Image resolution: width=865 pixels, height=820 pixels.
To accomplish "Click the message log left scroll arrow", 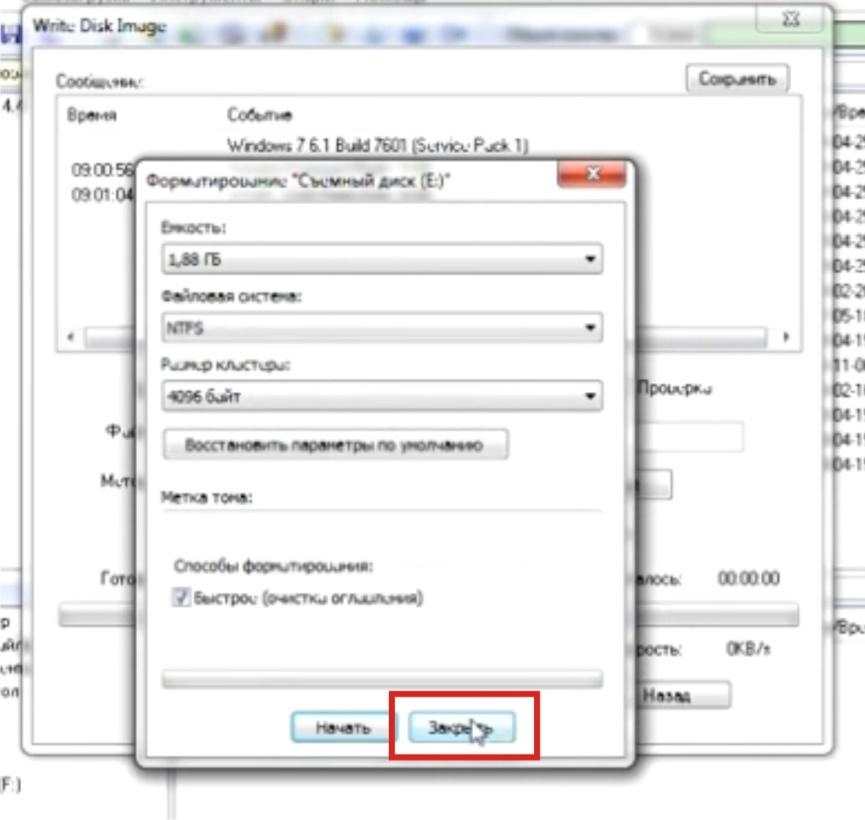I will coord(69,337).
